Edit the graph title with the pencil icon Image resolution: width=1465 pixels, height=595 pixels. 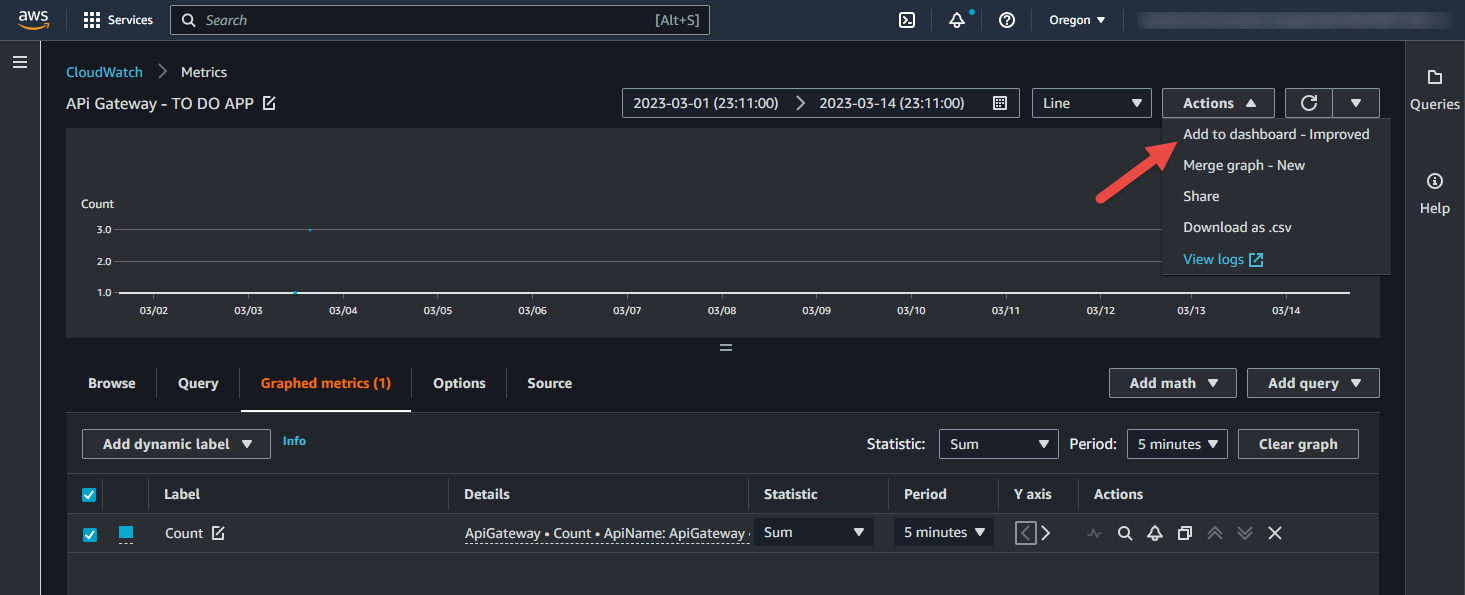[269, 103]
